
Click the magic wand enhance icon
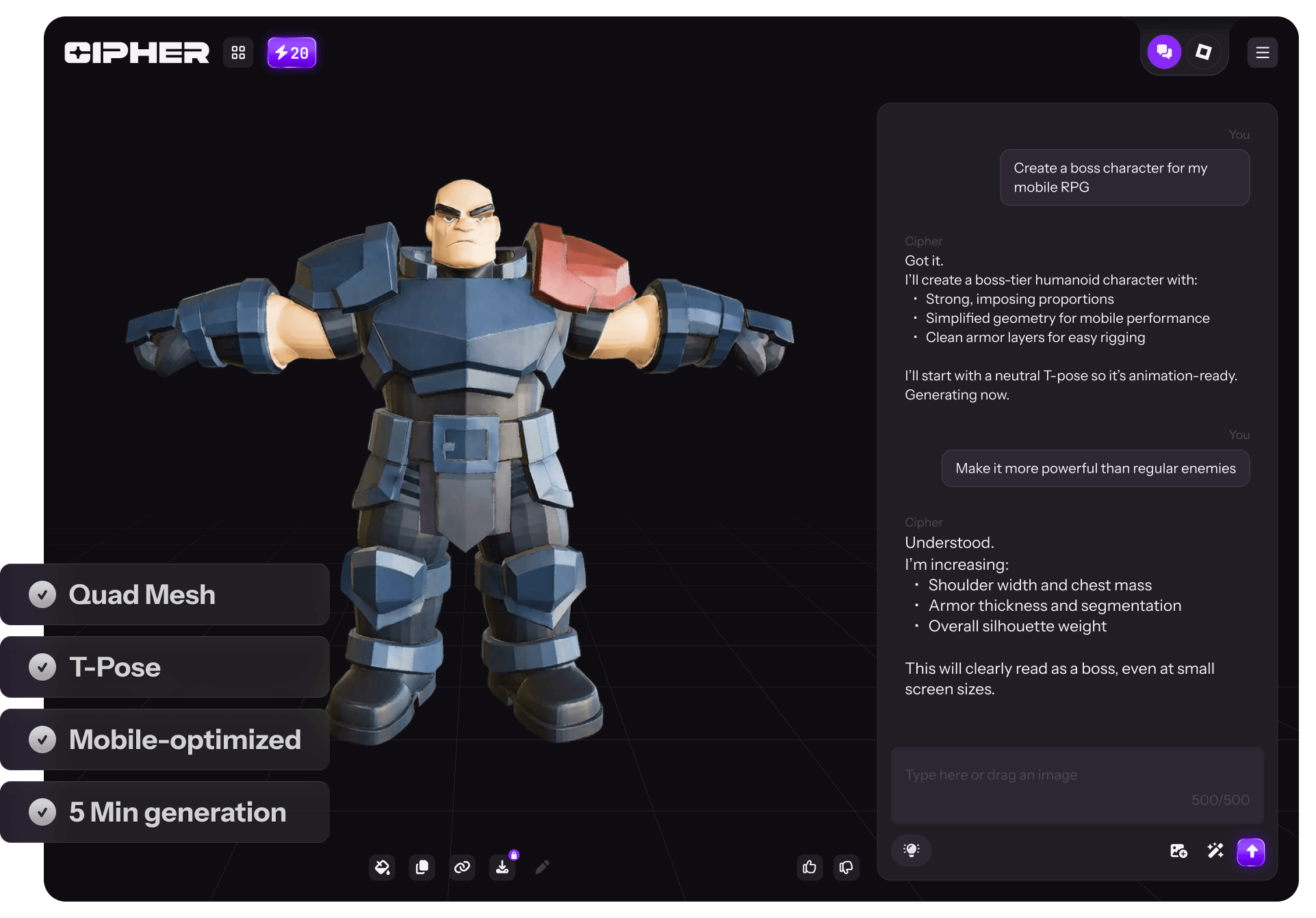click(1215, 851)
